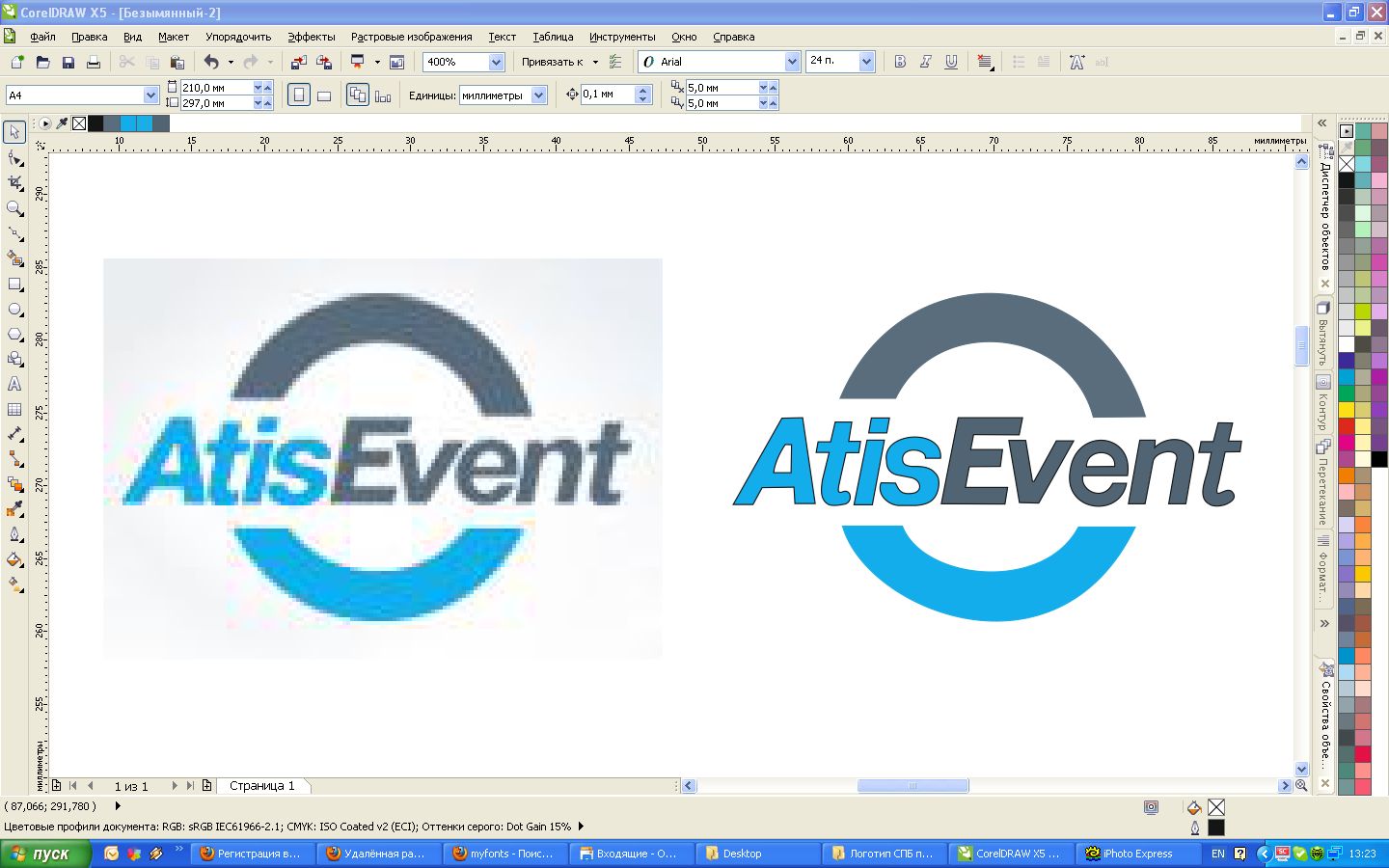
Task: Select the Crop tool in toolbox
Action: point(15,182)
